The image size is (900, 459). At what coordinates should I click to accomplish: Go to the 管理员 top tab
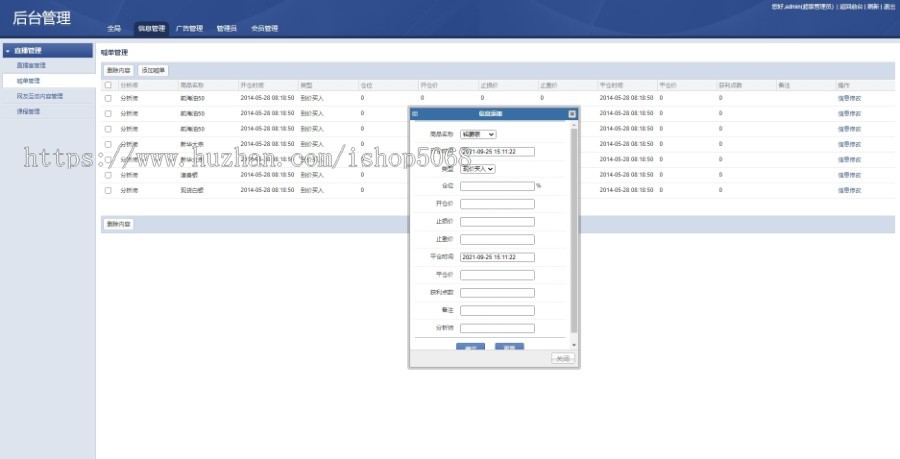[x=226, y=29]
